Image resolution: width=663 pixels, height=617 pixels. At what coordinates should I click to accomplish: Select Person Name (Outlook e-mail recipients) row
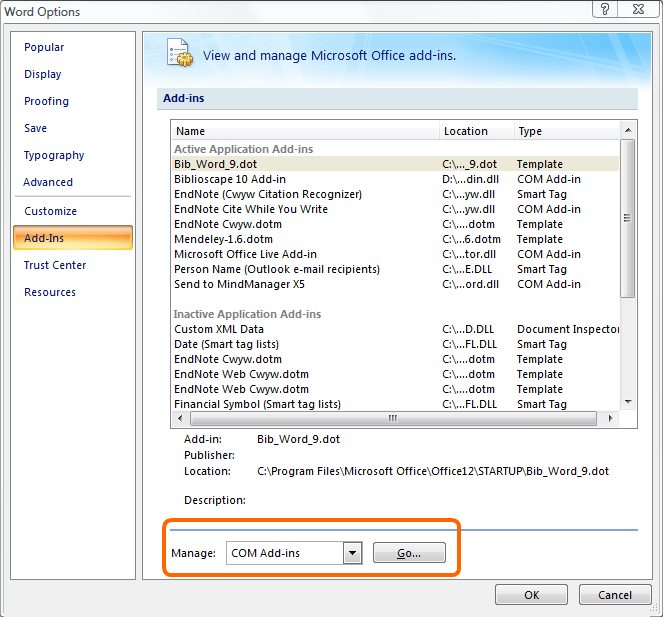click(395, 269)
